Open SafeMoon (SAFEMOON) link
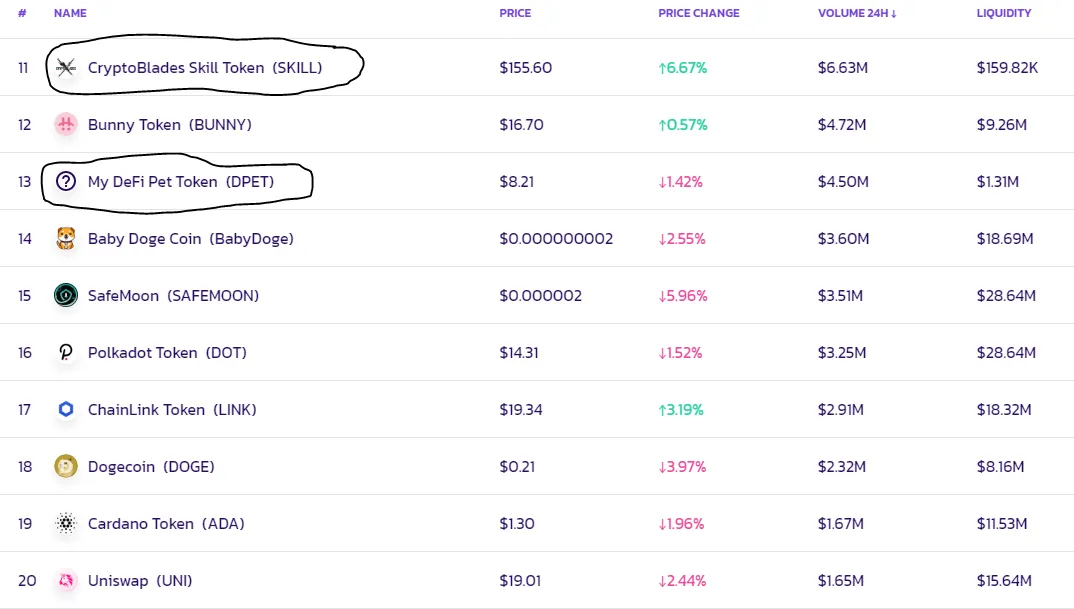The width and height of the screenshot is (1074, 609). point(173,295)
